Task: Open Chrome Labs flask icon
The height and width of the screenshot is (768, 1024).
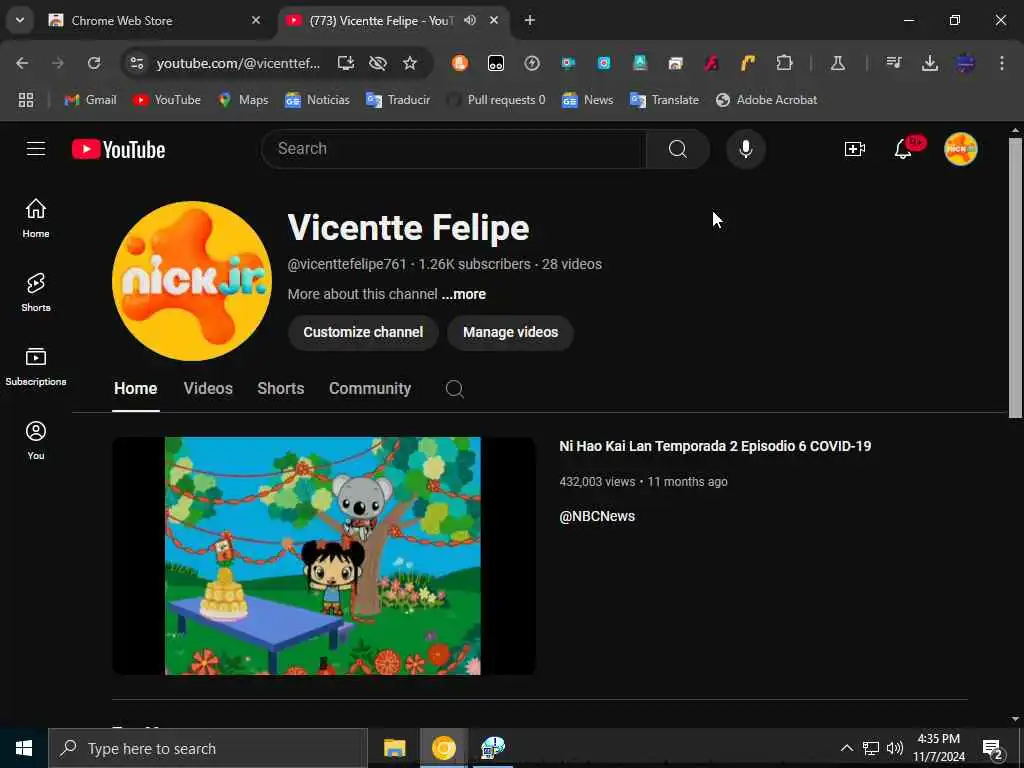Action: (x=837, y=63)
